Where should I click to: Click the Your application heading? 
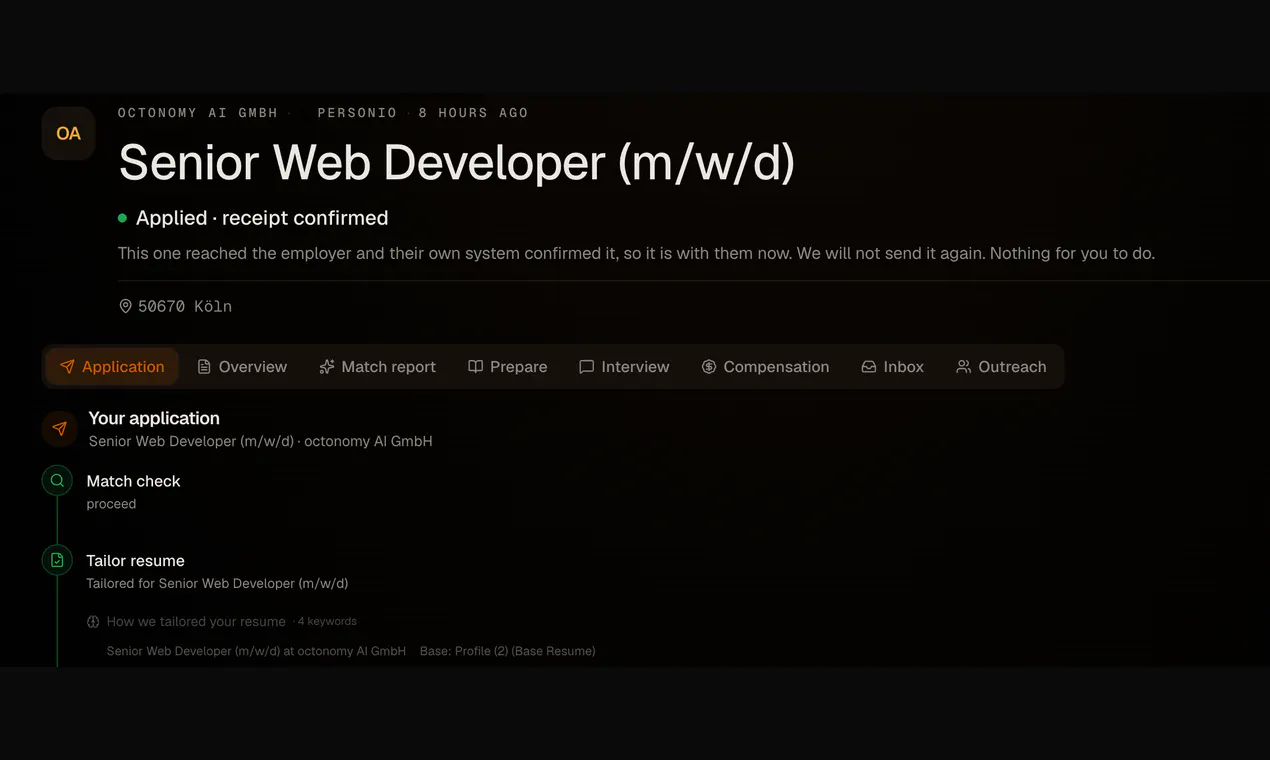(154, 418)
